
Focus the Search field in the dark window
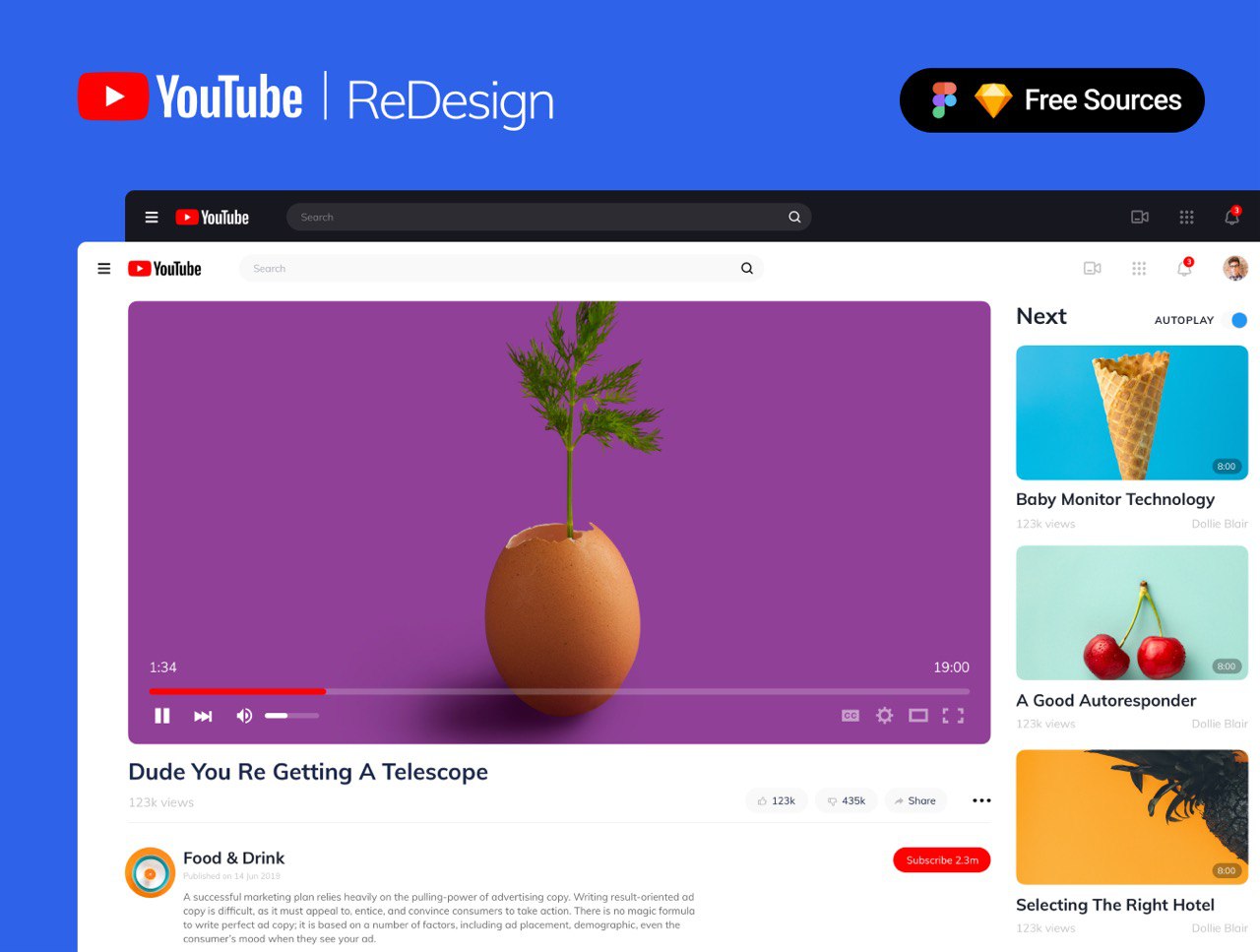[548, 218]
